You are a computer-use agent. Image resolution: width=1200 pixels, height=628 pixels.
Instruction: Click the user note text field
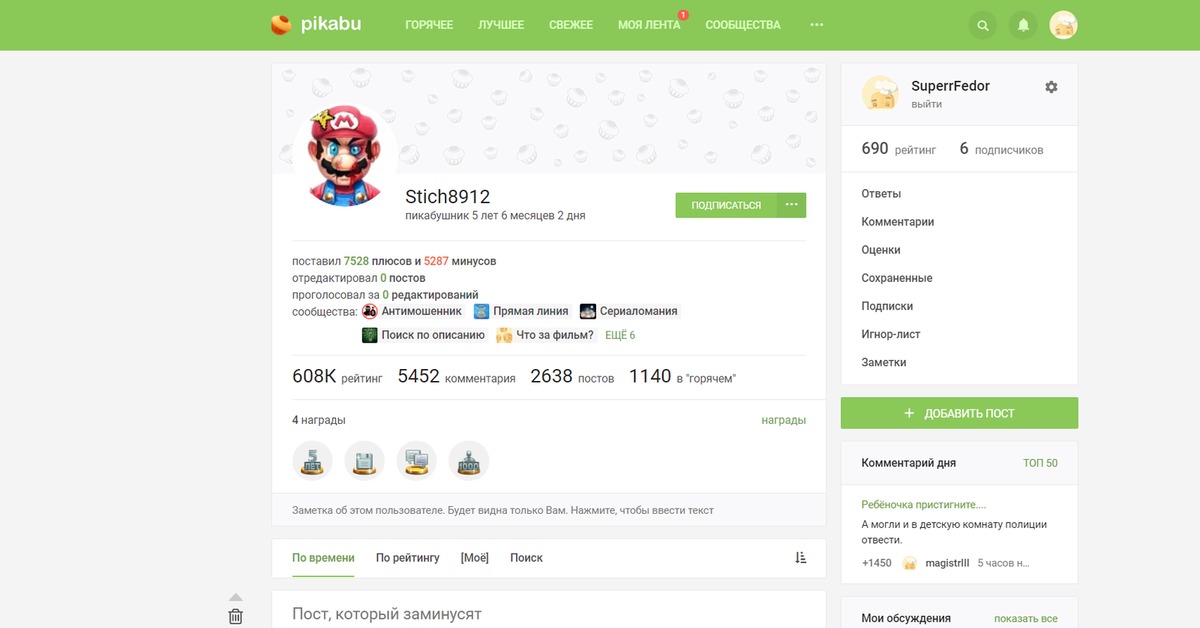point(548,510)
